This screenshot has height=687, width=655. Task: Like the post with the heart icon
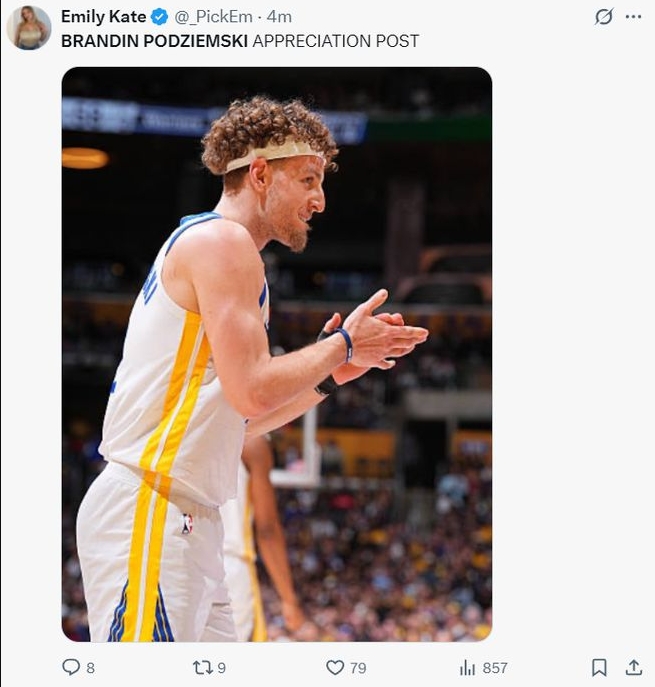336,667
